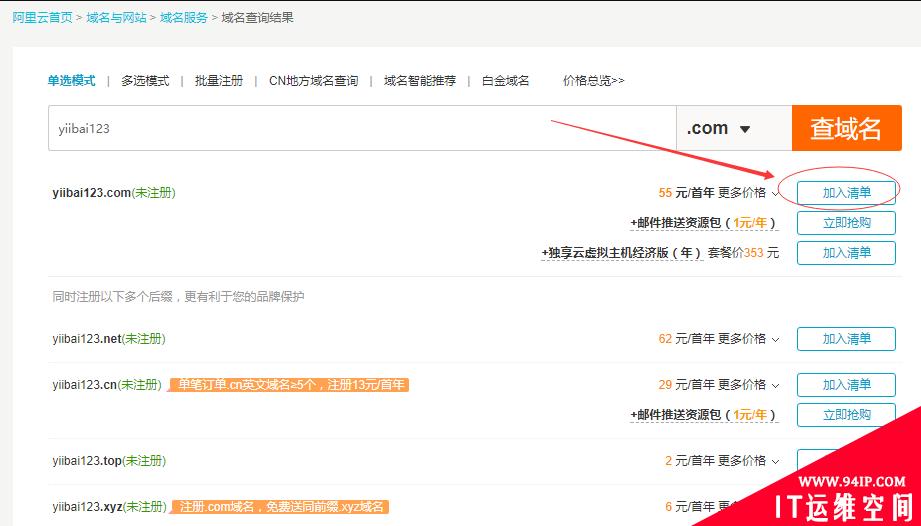Open the 独享云虚拟主机经济版 offer link
Viewport: 921px width, 526px height.
click(621, 253)
